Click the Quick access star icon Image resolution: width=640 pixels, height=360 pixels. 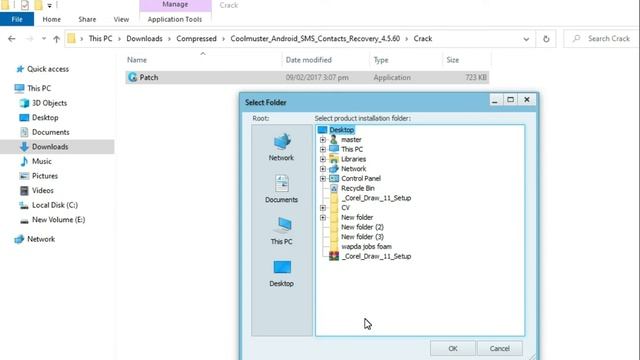20,69
